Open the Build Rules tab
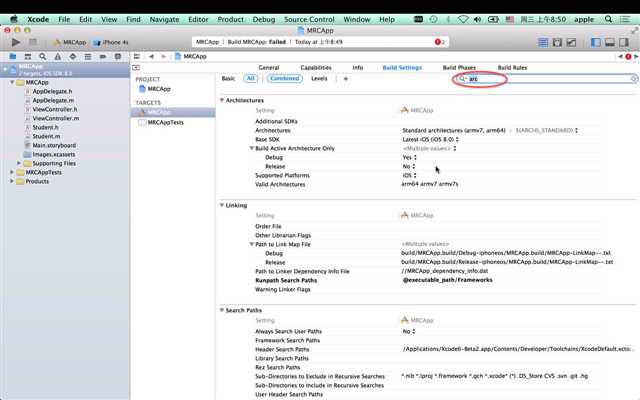The image size is (640, 400). pos(512,67)
